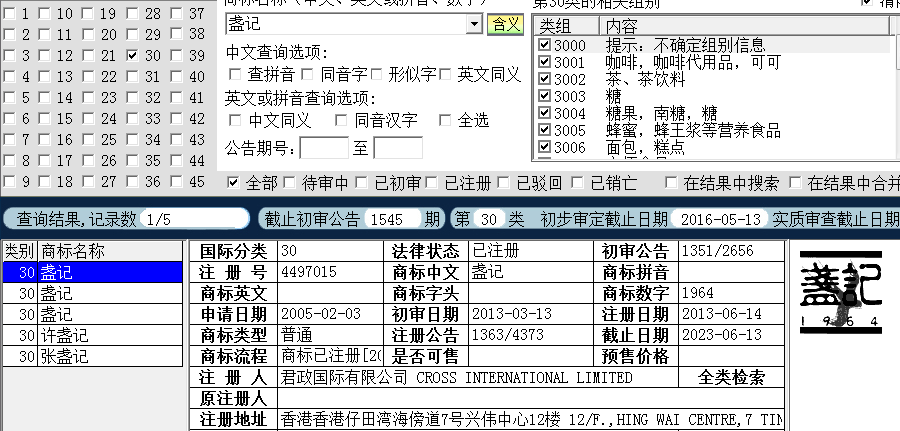Select the 许盏记 result row
Viewport: 900px width, 431px height.
point(92,335)
